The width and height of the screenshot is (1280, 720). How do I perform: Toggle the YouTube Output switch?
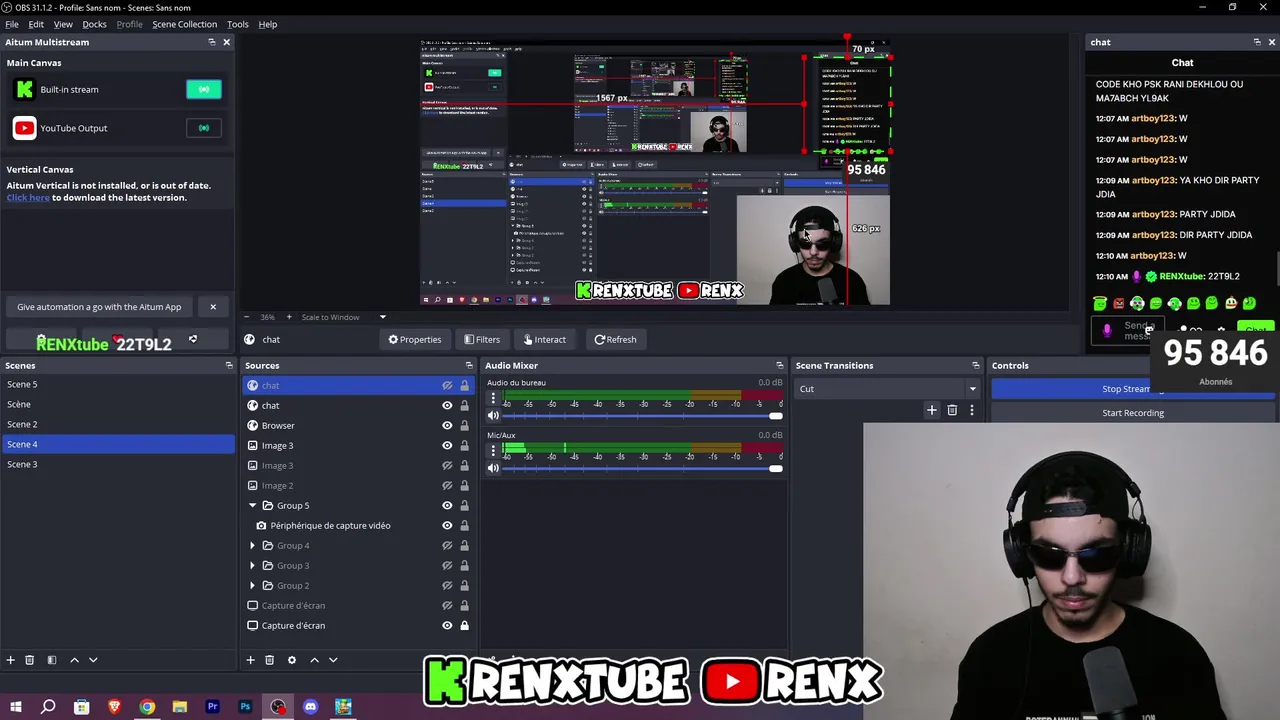pyautogui.click(x=204, y=128)
